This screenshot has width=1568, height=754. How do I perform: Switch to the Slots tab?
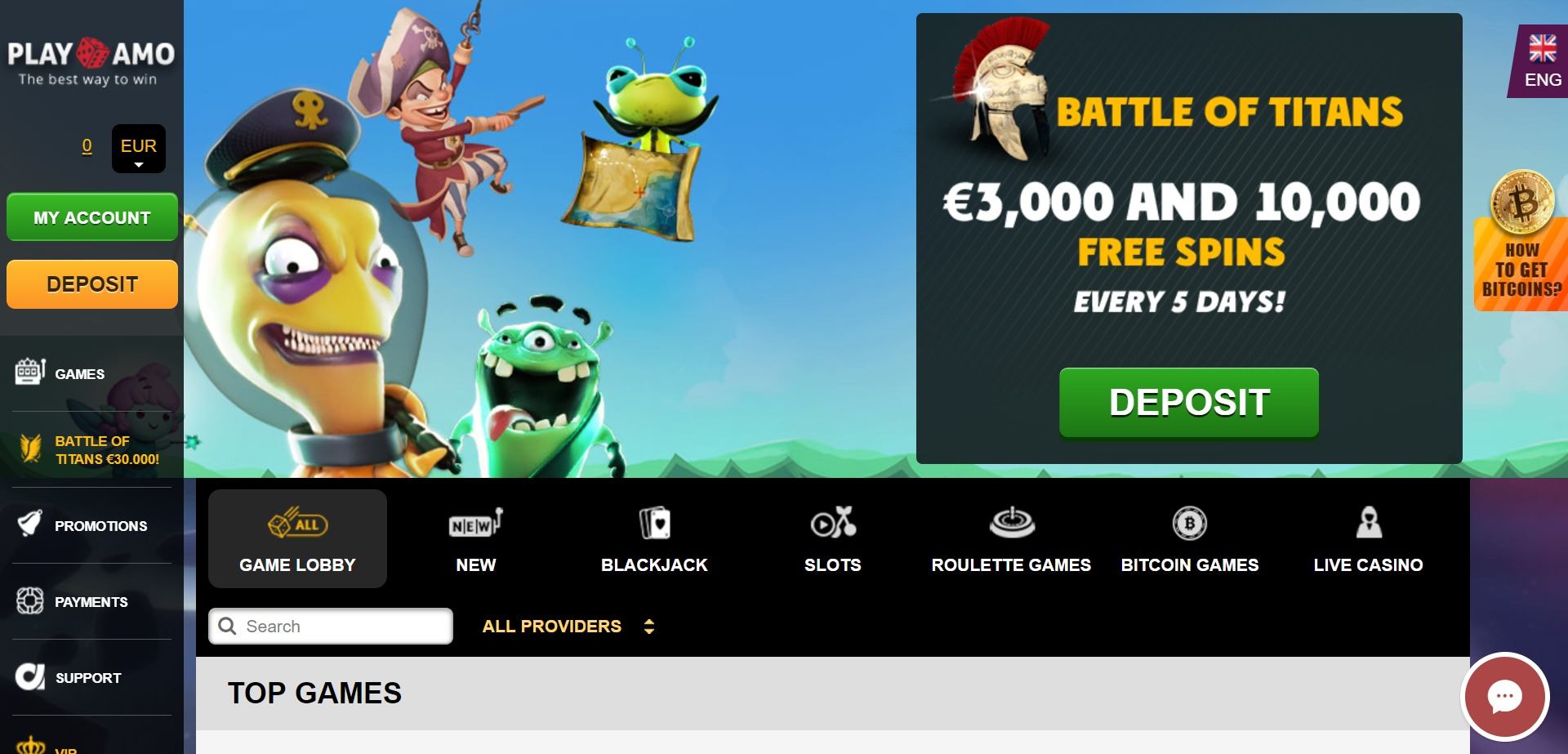832,538
